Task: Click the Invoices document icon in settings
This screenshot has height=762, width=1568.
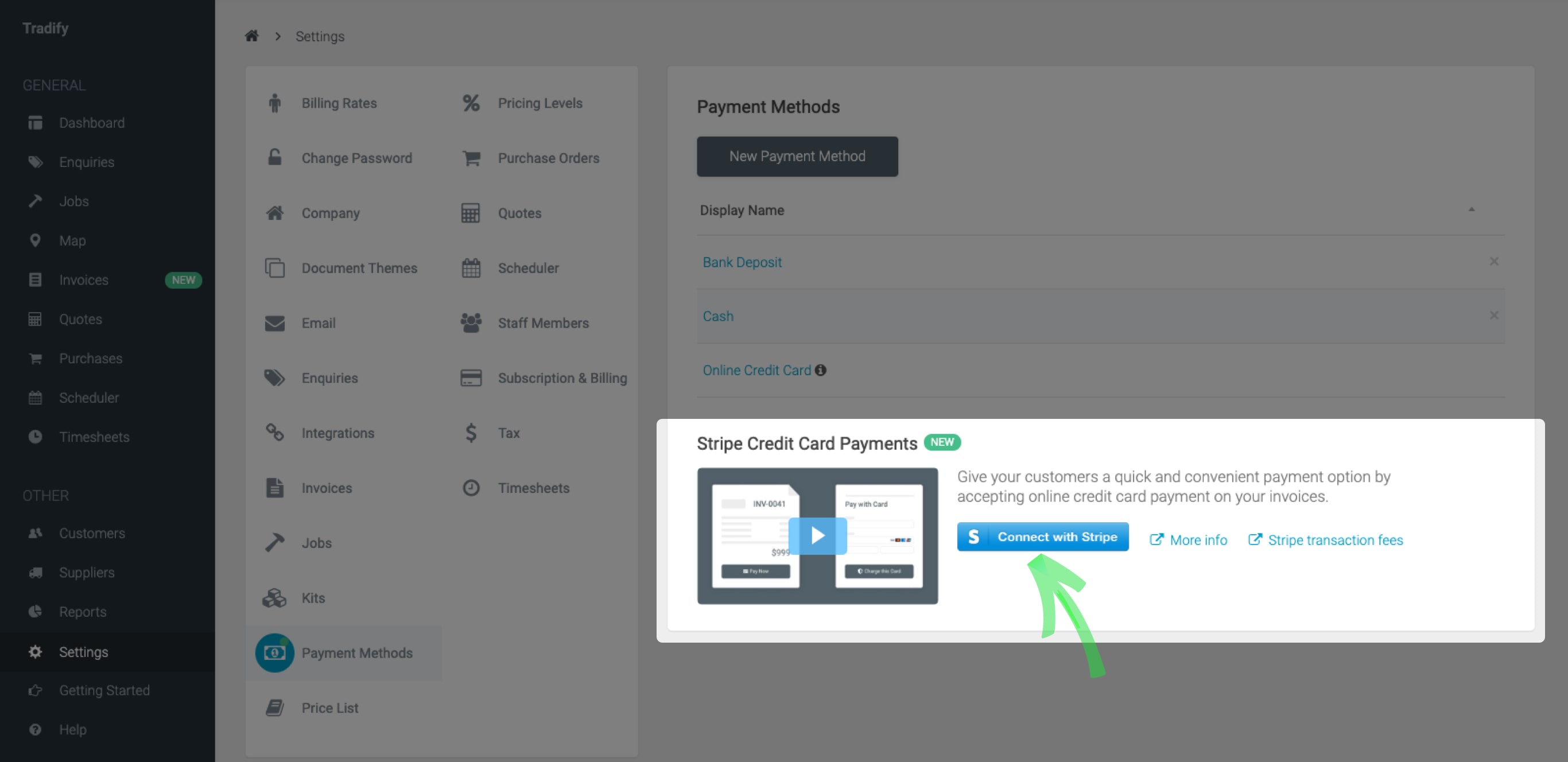Action: [274, 488]
